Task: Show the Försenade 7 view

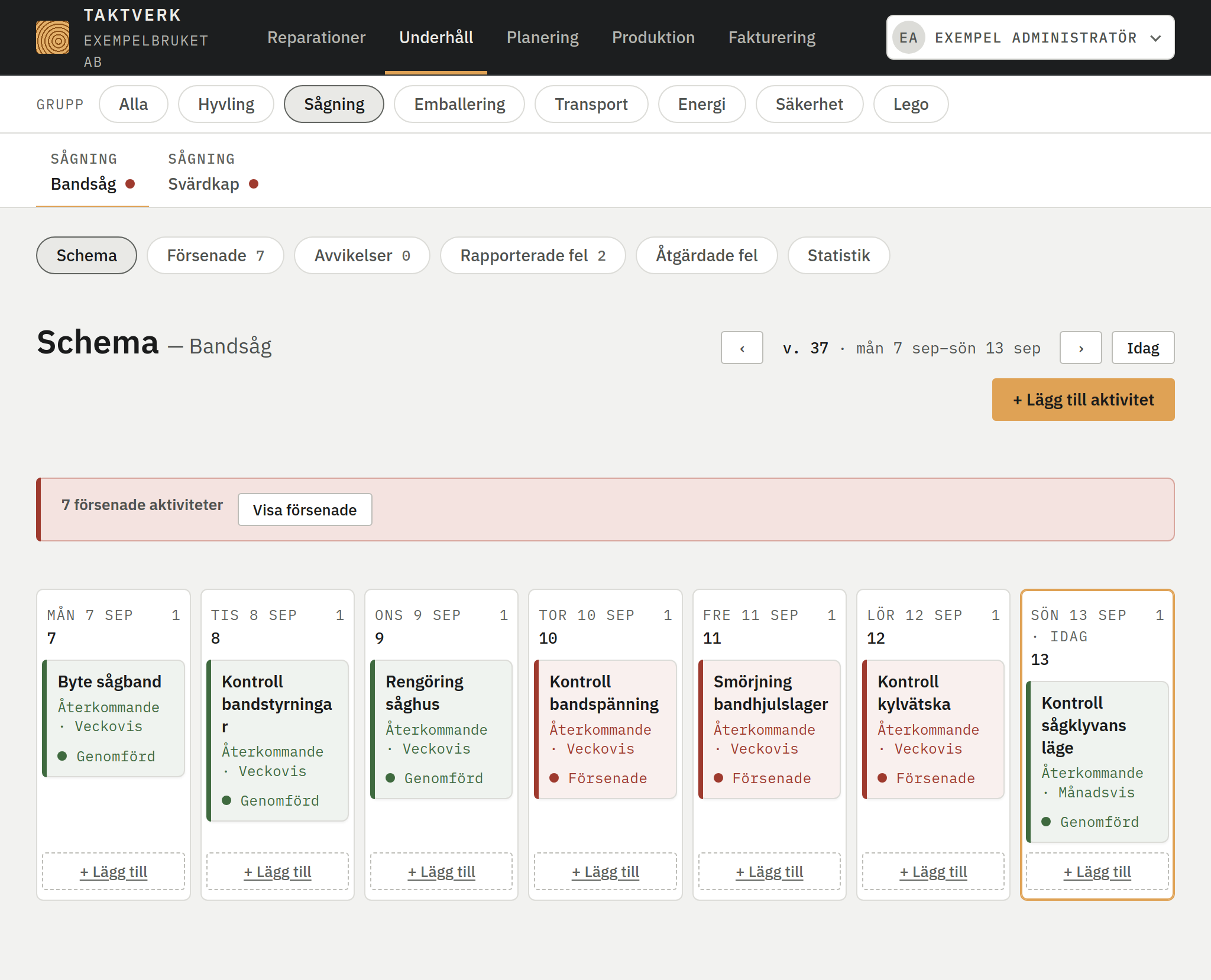Action: coord(215,255)
